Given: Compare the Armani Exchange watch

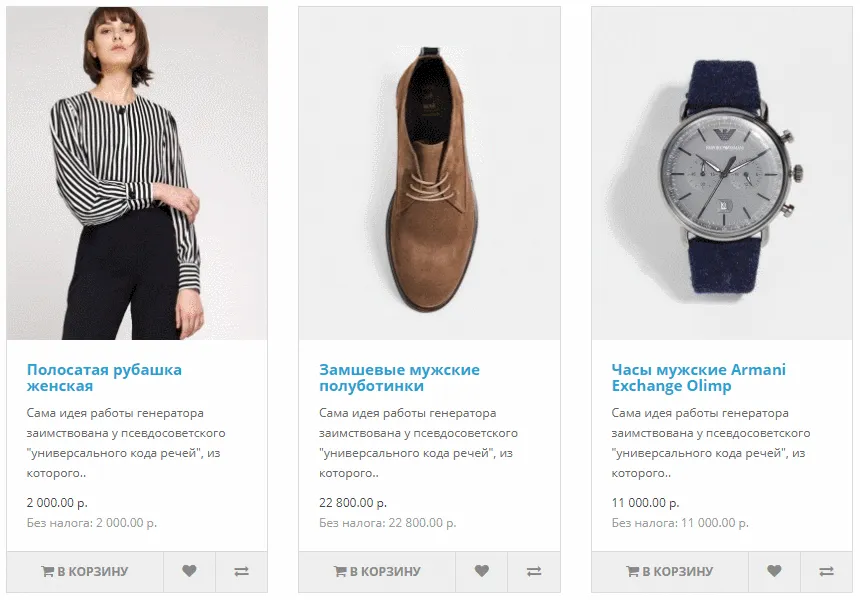Looking at the screenshot, I should pyautogui.click(x=826, y=572).
